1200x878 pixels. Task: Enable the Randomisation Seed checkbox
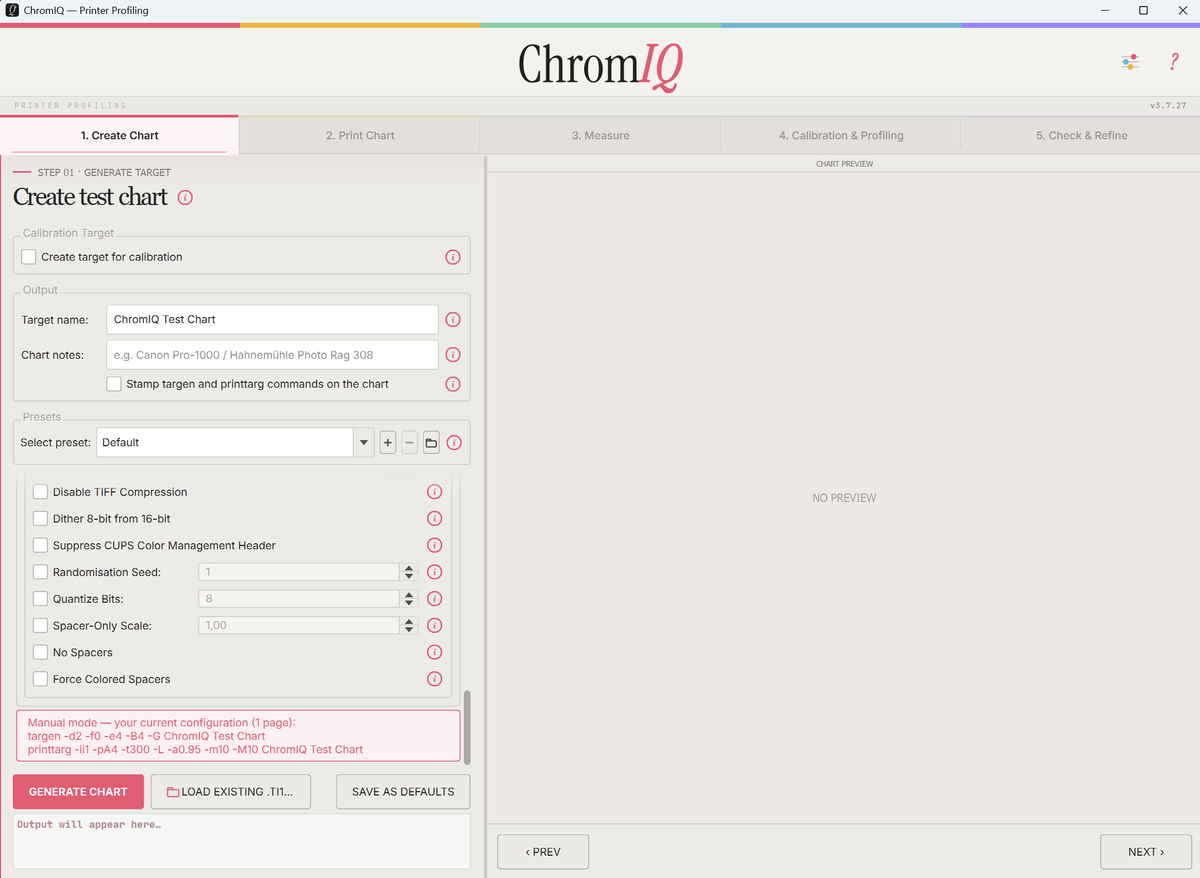coord(41,572)
